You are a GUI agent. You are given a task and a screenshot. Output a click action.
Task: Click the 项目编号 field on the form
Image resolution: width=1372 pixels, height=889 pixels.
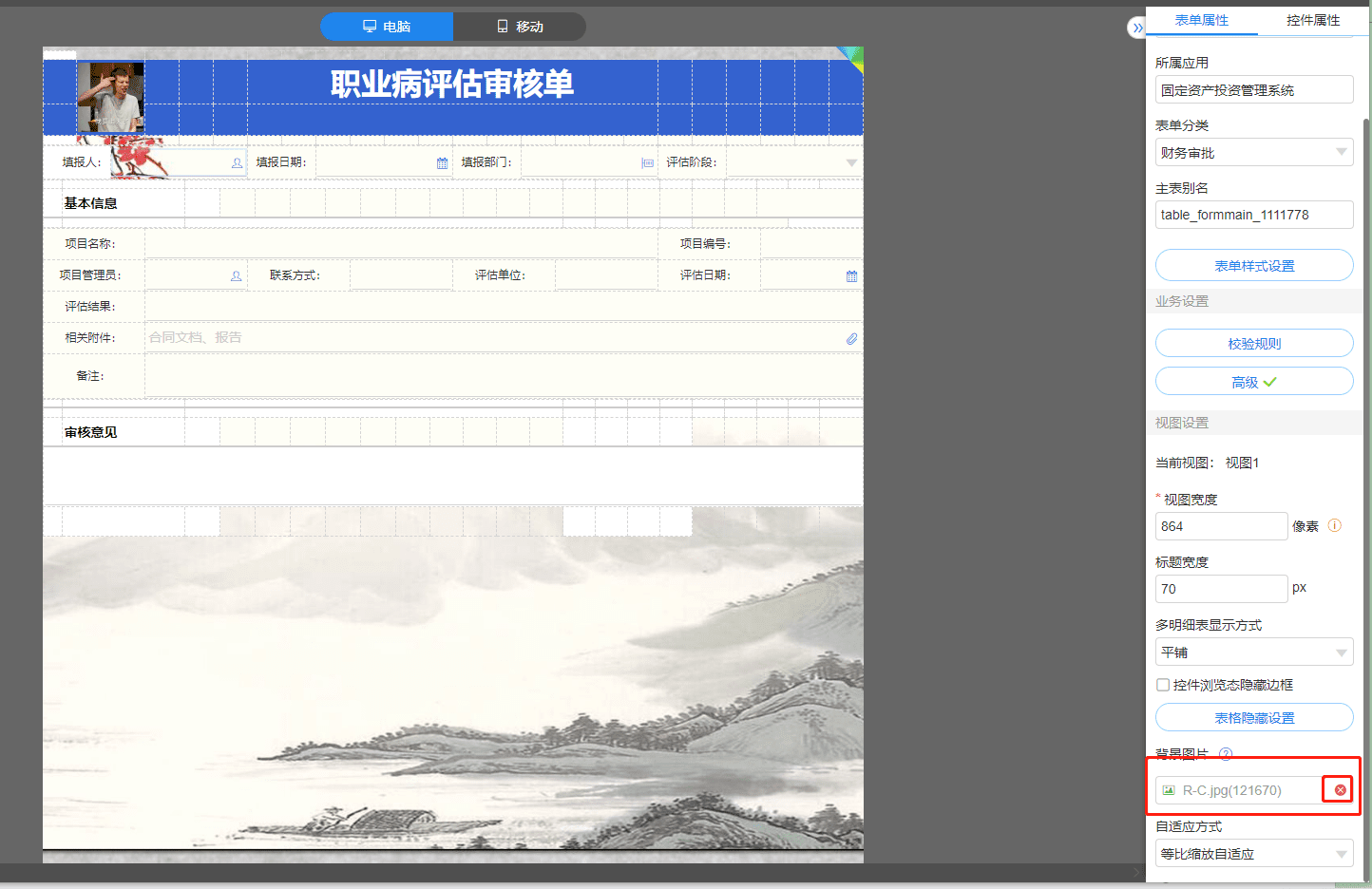pos(811,244)
